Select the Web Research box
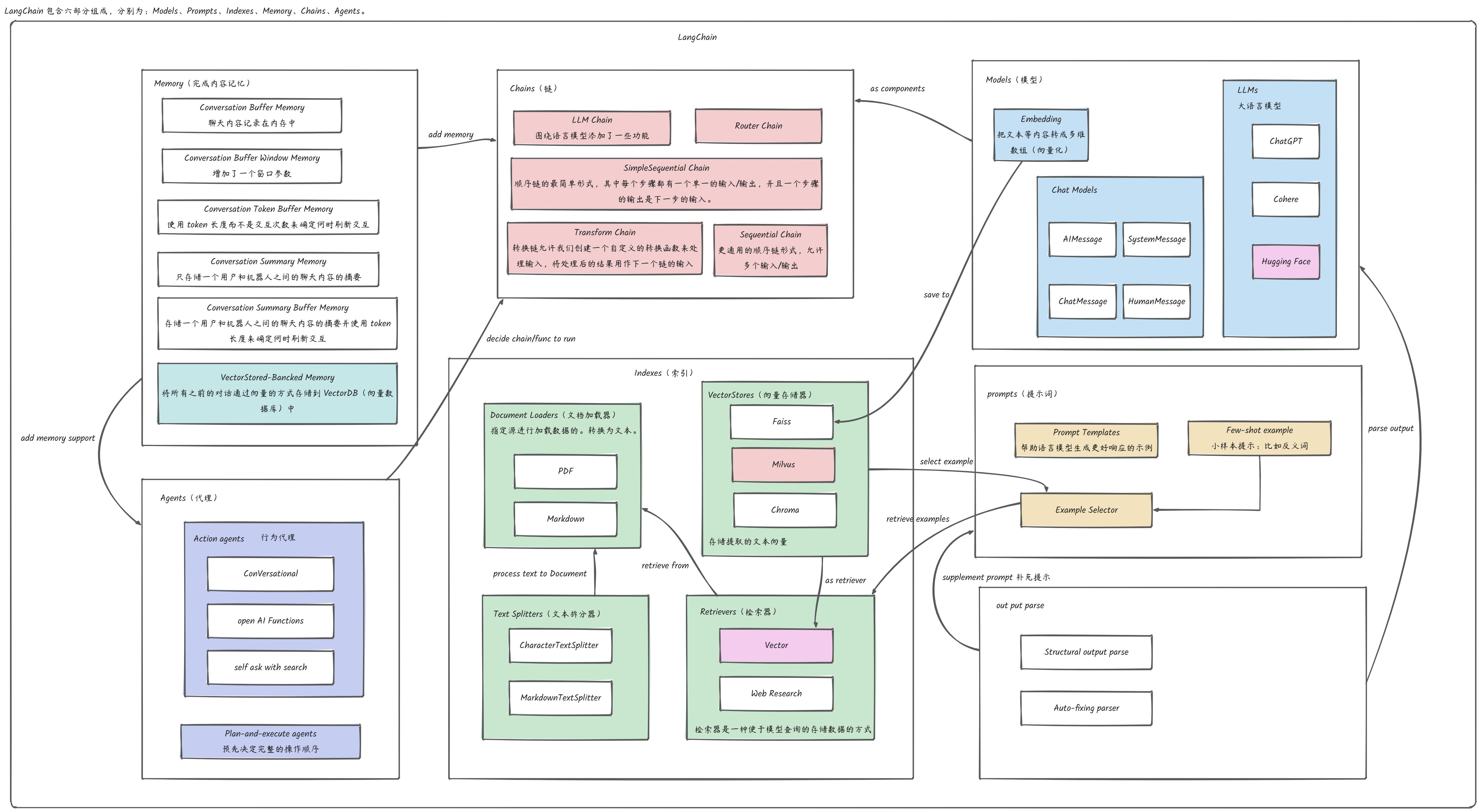 click(x=775, y=693)
